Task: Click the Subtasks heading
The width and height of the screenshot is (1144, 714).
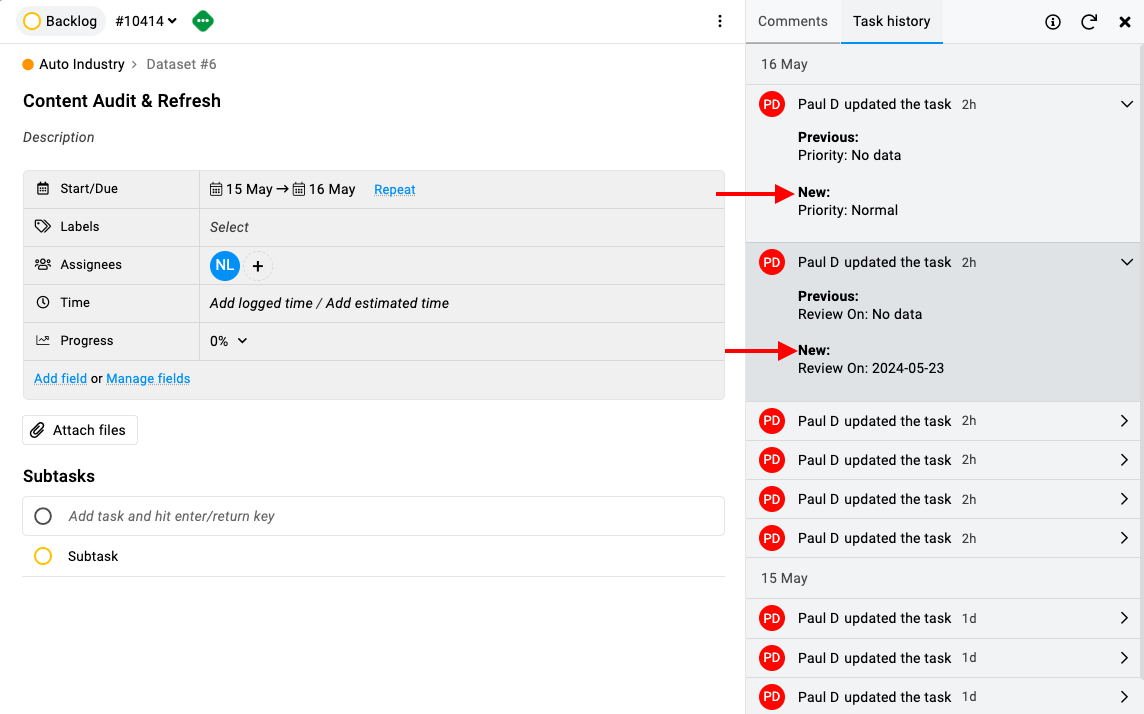Action: pos(59,476)
